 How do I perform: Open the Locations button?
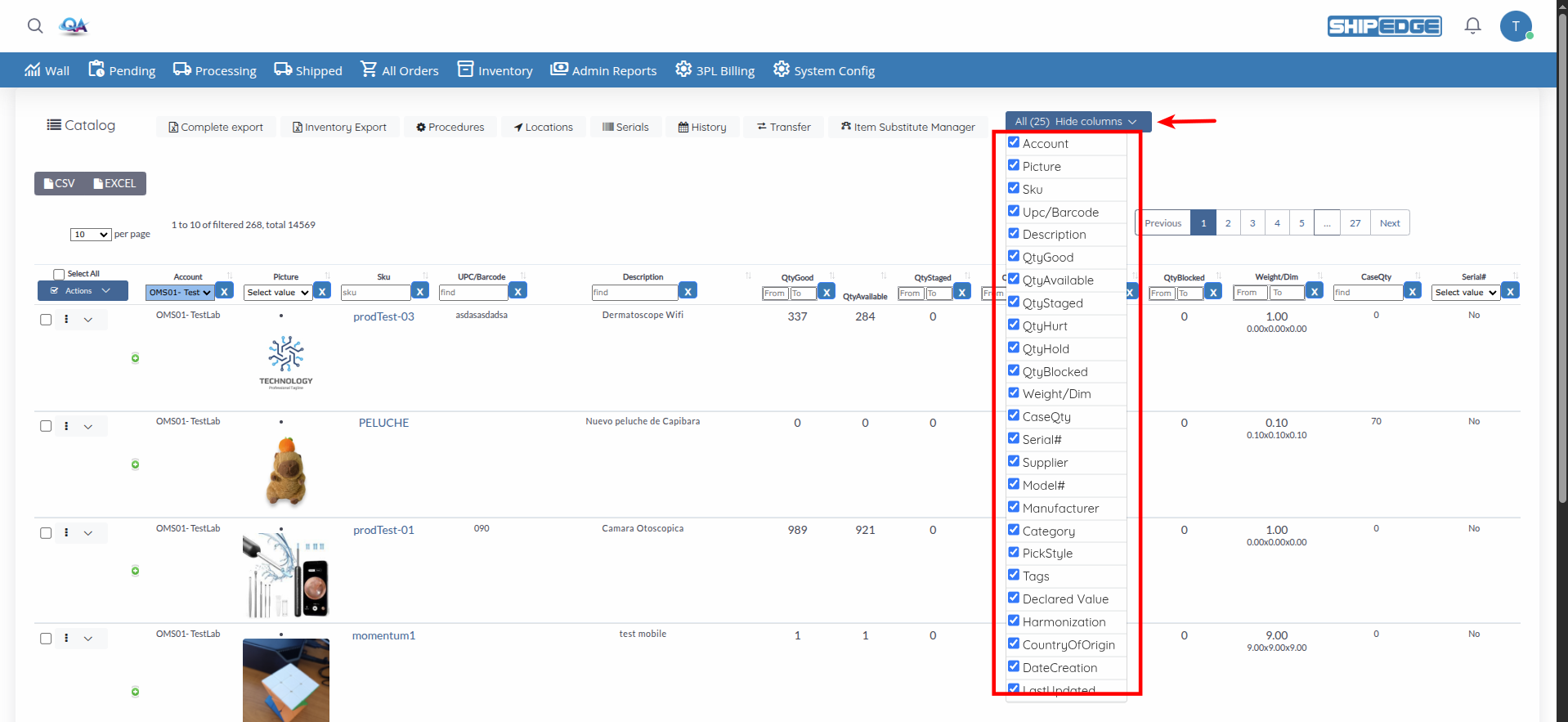[543, 127]
